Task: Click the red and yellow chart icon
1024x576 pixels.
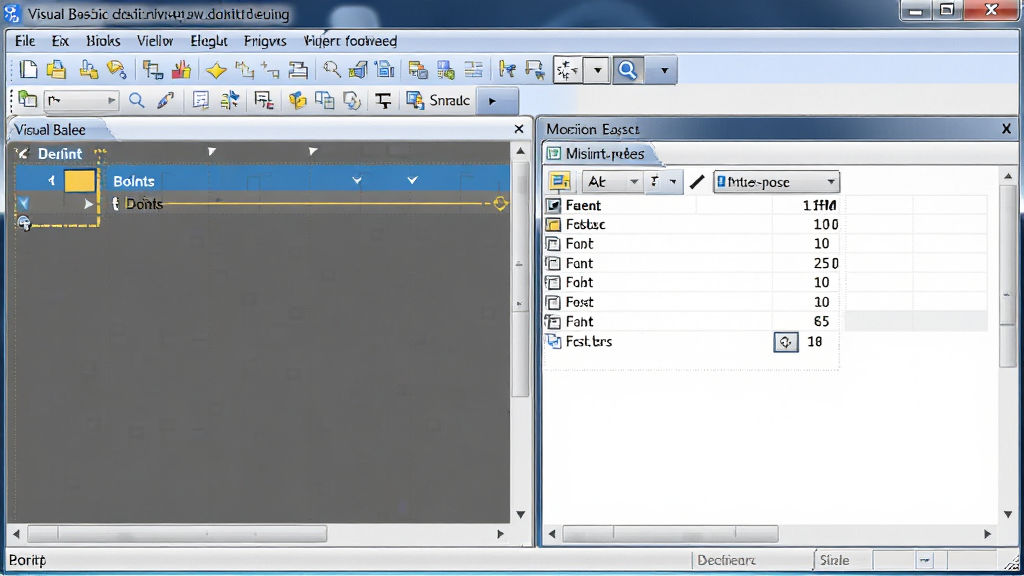Action: [x=182, y=69]
